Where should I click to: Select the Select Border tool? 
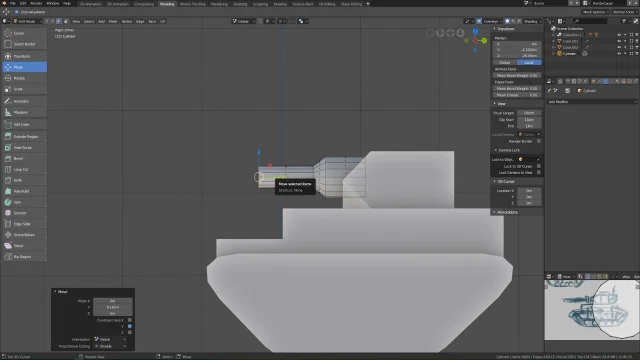[x=24, y=44]
